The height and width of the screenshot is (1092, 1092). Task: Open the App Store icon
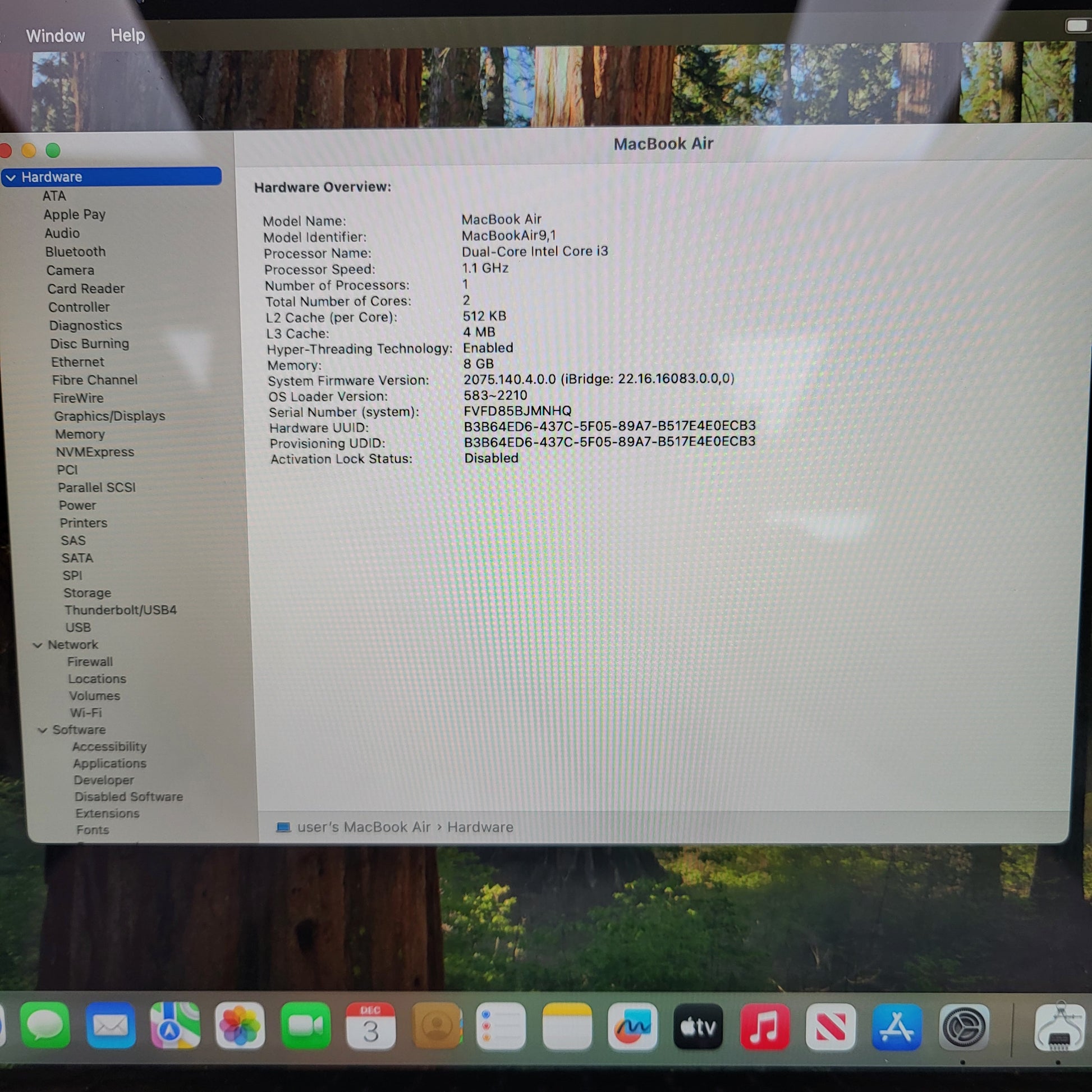(896, 1026)
